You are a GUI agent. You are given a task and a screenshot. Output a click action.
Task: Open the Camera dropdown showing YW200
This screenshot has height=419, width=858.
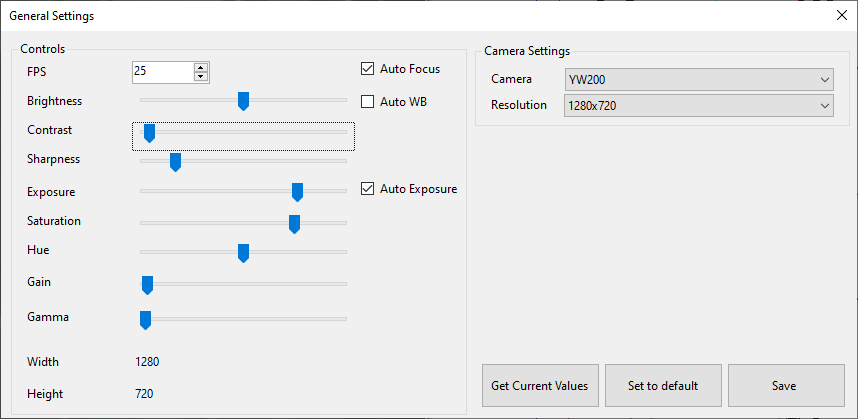699,80
